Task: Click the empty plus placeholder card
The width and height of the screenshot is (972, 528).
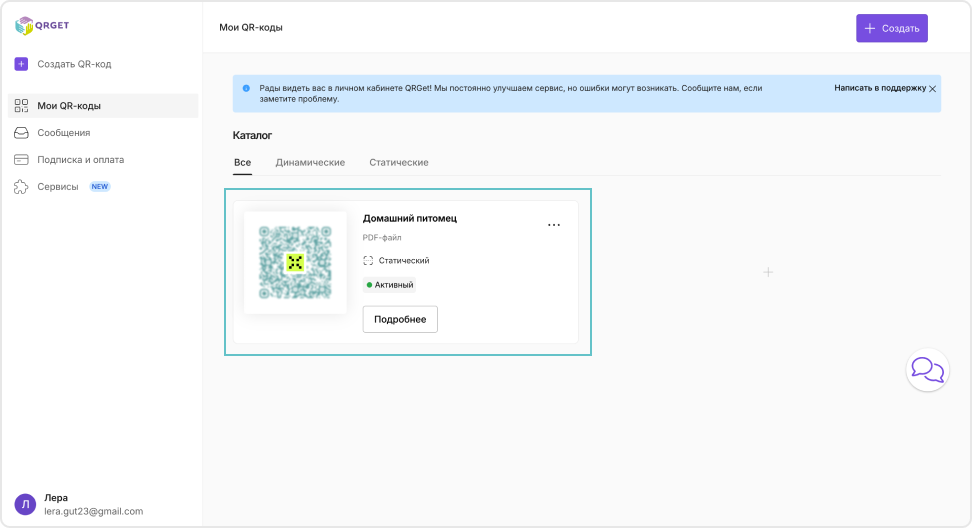Action: point(768,272)
